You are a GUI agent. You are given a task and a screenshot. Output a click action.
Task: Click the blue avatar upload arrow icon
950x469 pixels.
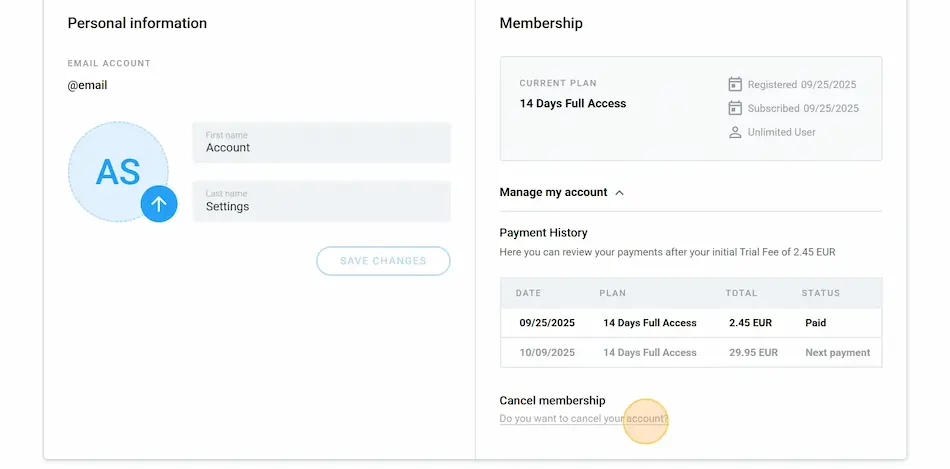point(159,204)
